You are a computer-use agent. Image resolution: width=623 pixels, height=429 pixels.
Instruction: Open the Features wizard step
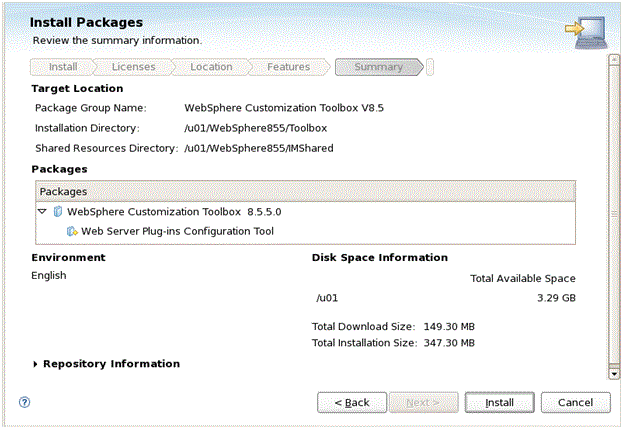coord(288,67)
